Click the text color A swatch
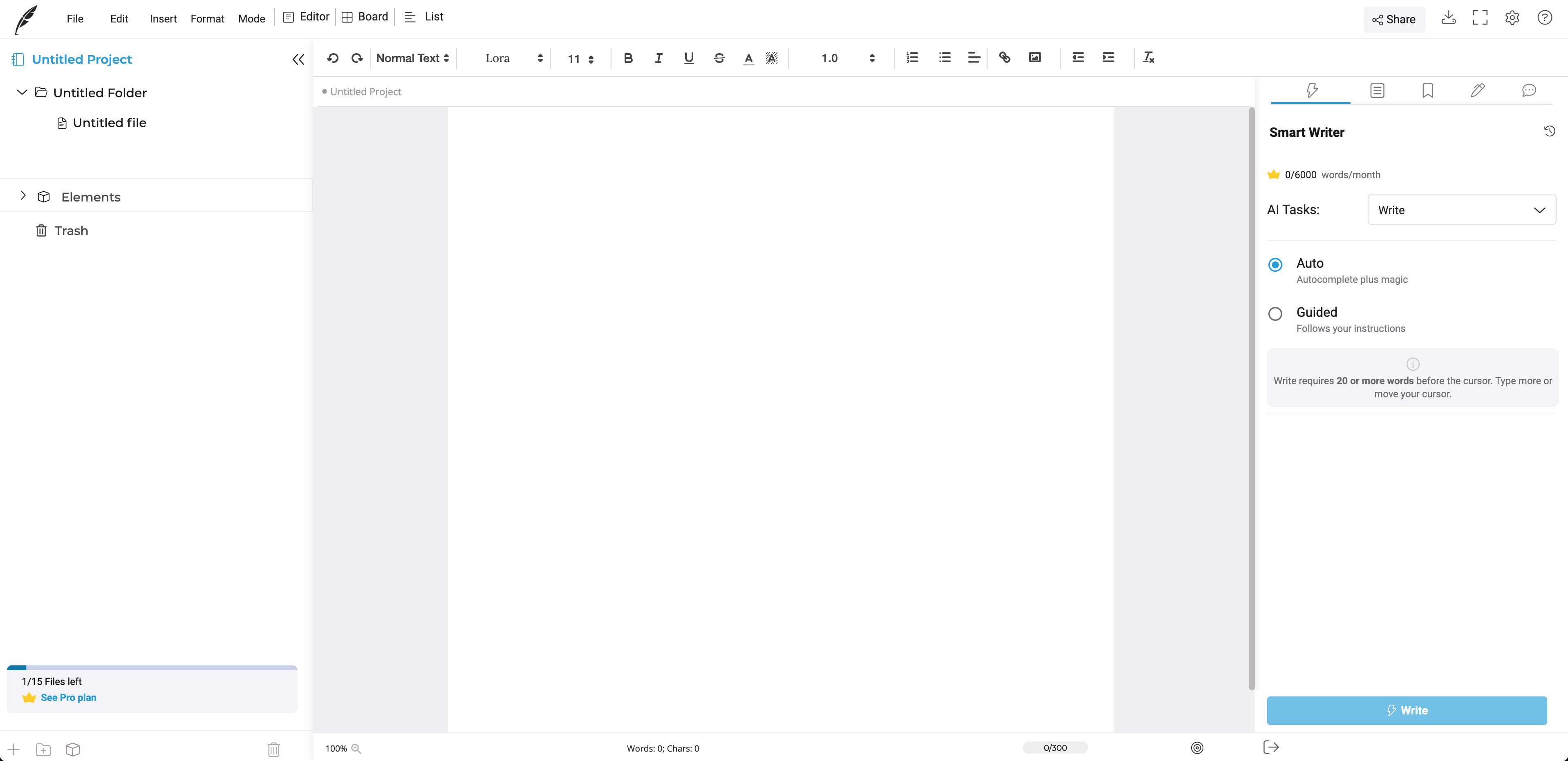 click(748, 58)
